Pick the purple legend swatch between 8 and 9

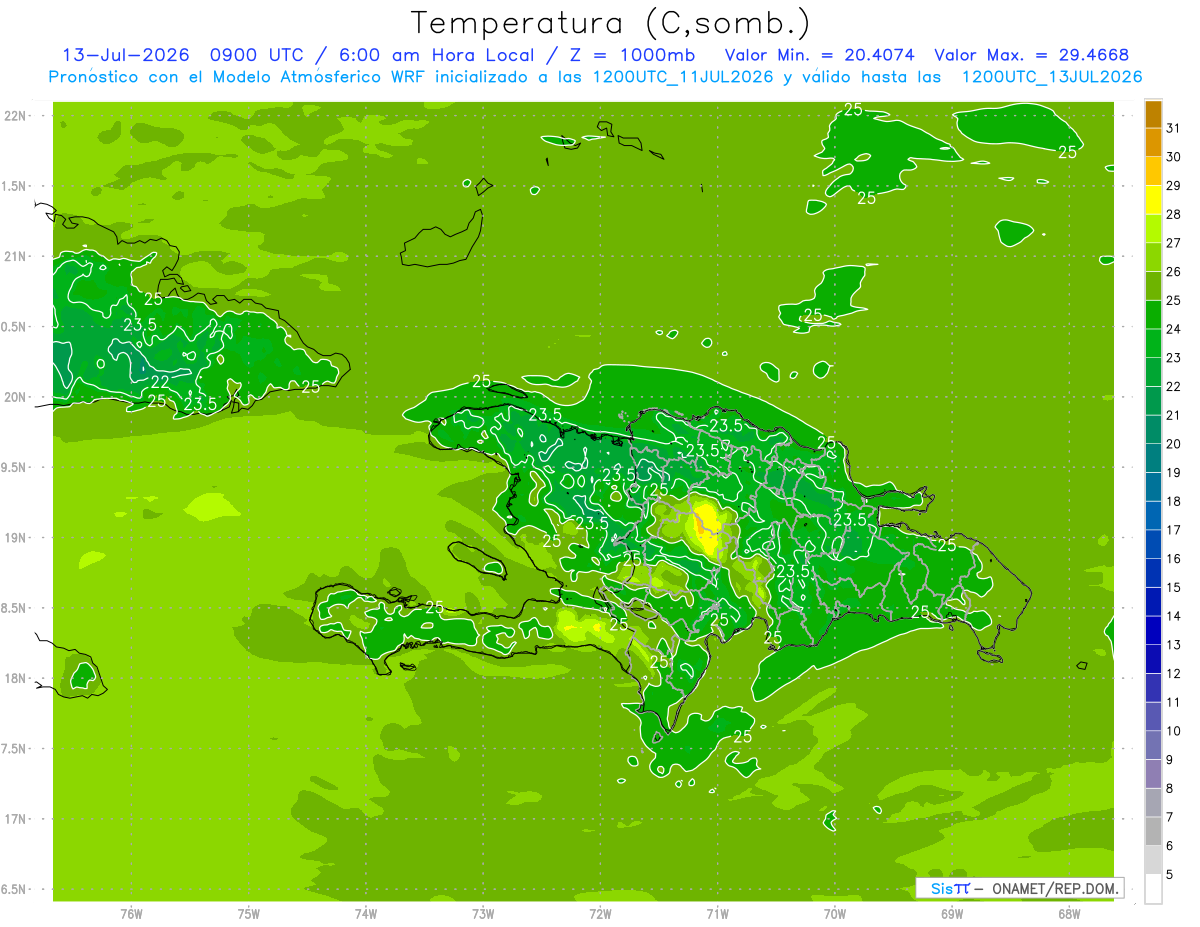tap(1153, 774)
